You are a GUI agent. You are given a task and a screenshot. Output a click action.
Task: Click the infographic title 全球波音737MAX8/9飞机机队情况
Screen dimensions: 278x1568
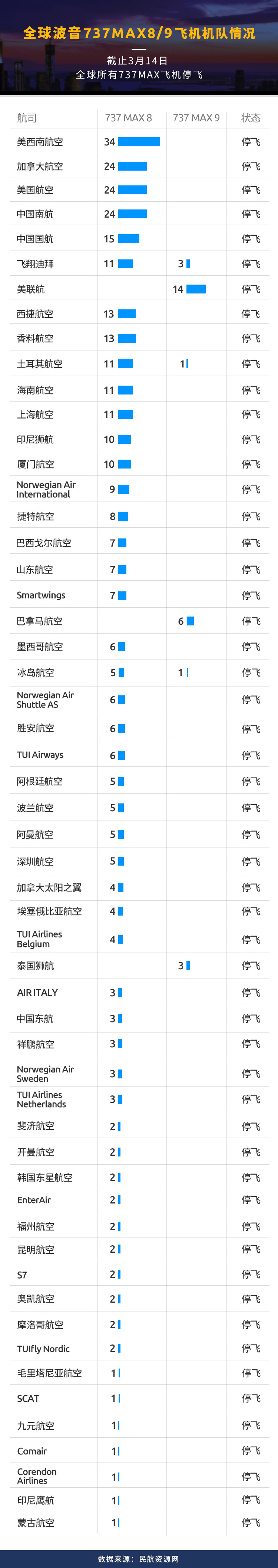139,33
